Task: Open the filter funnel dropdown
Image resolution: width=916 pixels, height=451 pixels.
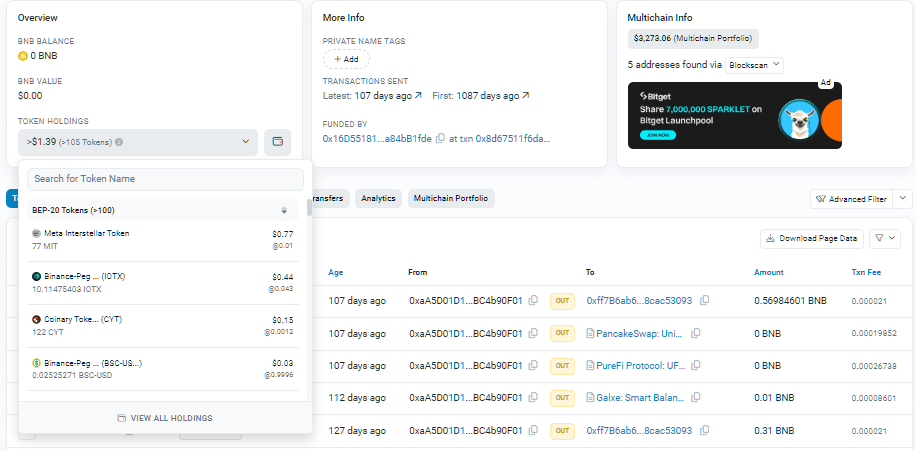Action: (x=884, y=238)
